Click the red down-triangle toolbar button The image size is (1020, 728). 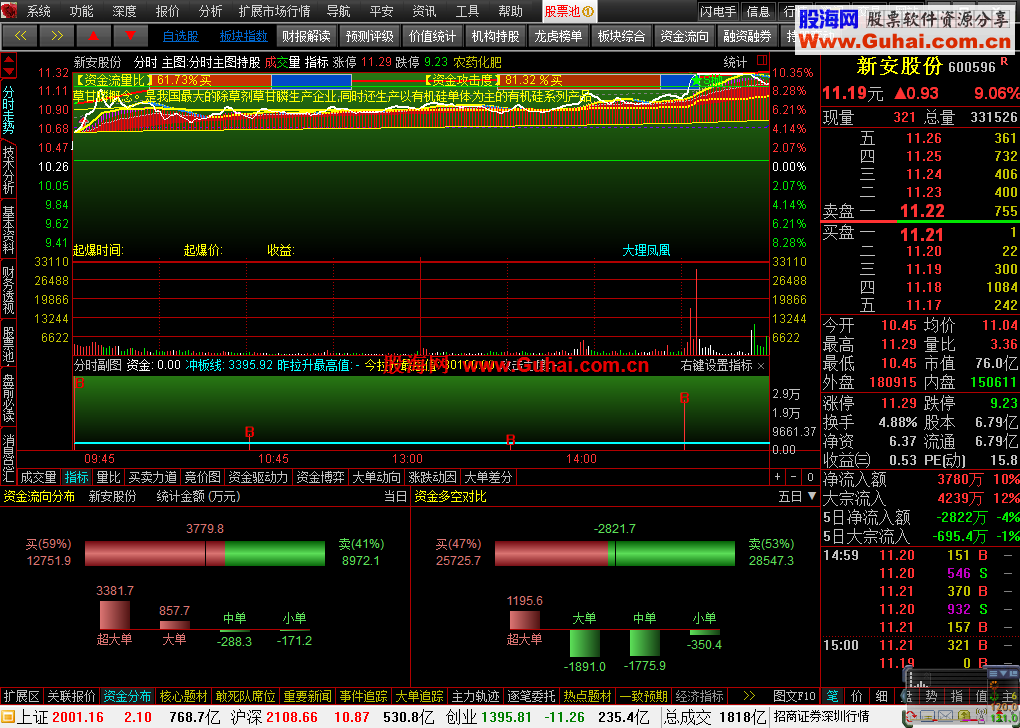pyautogui.click(x=131, y=36)
